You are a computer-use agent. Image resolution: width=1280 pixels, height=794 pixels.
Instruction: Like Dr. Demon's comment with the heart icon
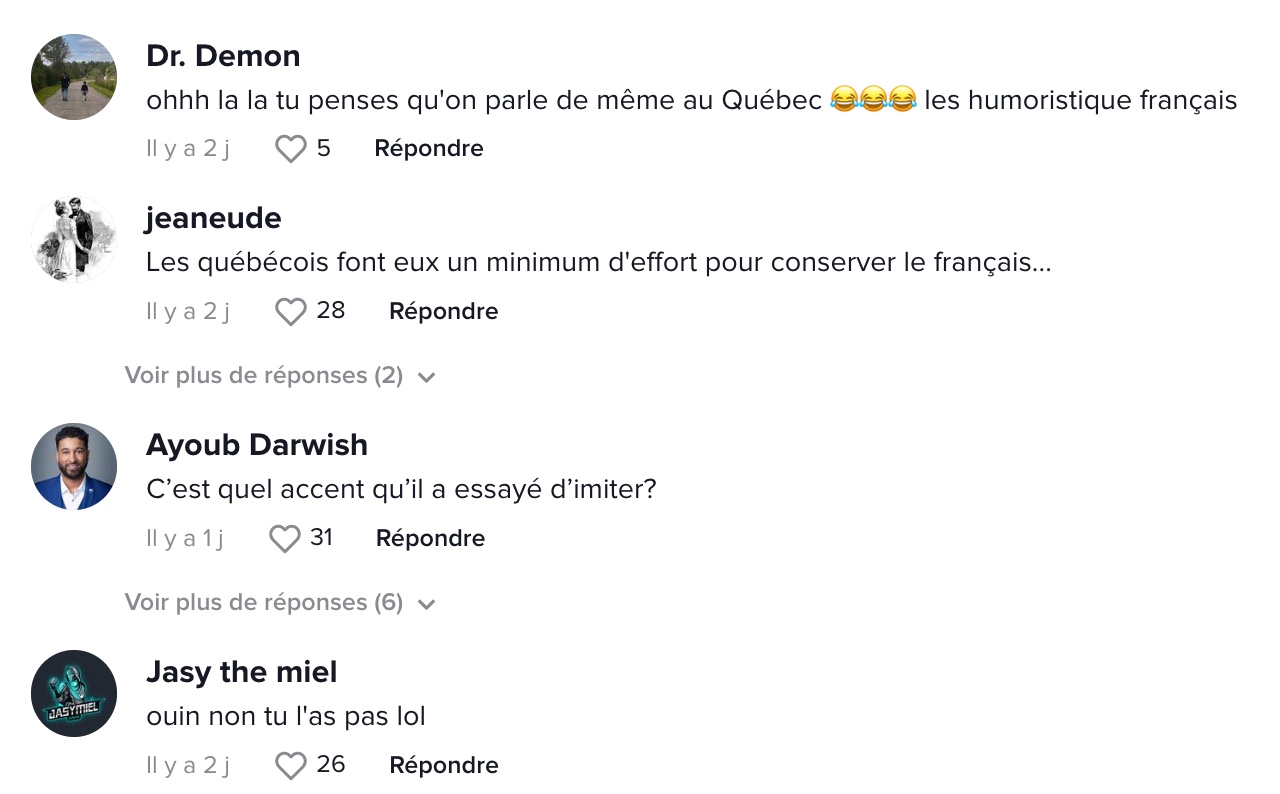pyautogui.click(x=291, y=149)
